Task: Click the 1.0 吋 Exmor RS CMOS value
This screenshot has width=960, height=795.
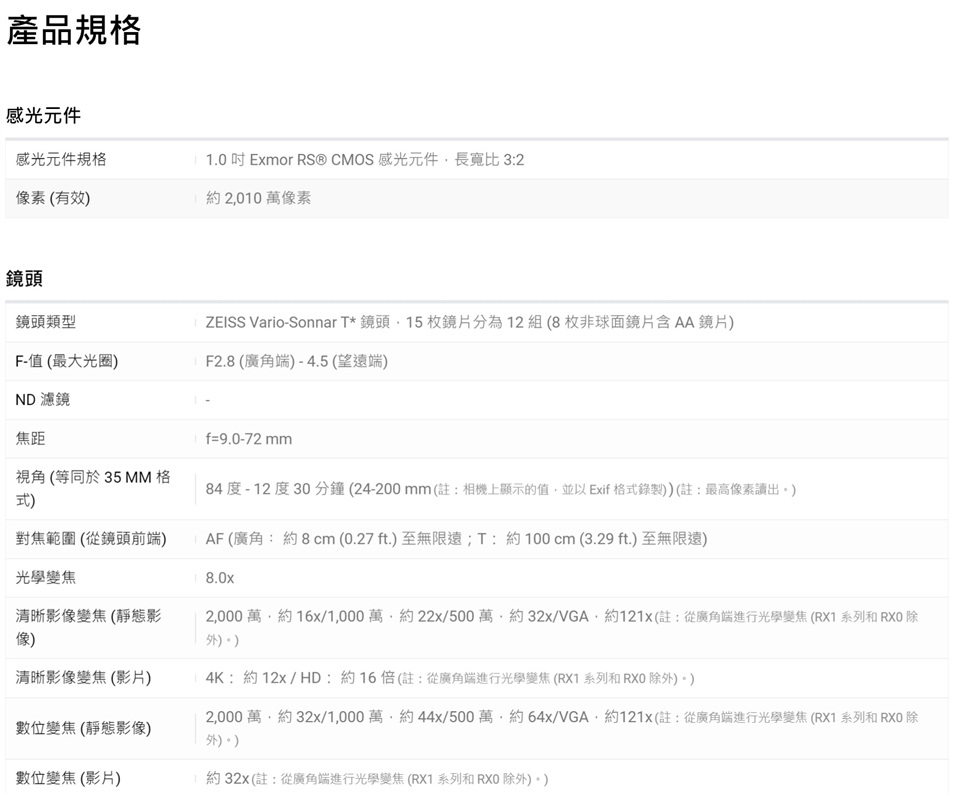Action: [364, 160]
